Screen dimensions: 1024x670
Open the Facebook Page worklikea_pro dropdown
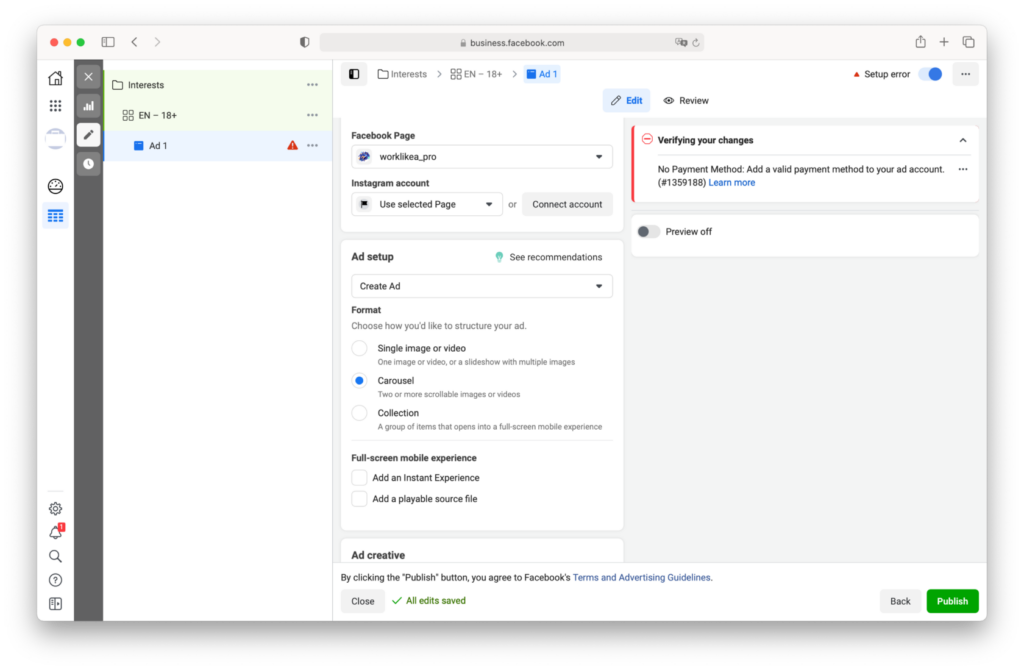[482, 157]
